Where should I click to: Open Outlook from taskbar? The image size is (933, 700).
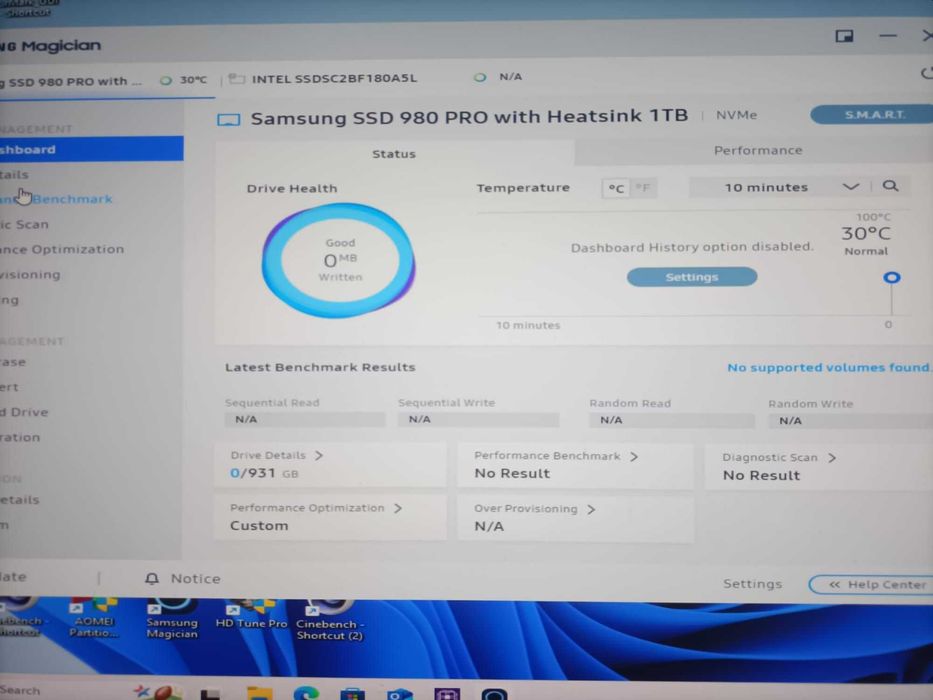coord(399,694)
